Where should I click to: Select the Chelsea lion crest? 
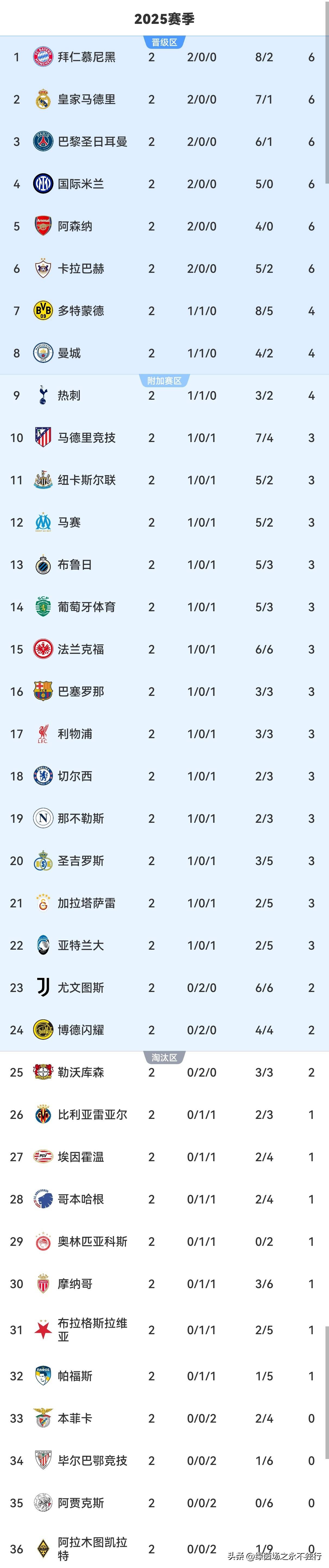tap(43, 776)
